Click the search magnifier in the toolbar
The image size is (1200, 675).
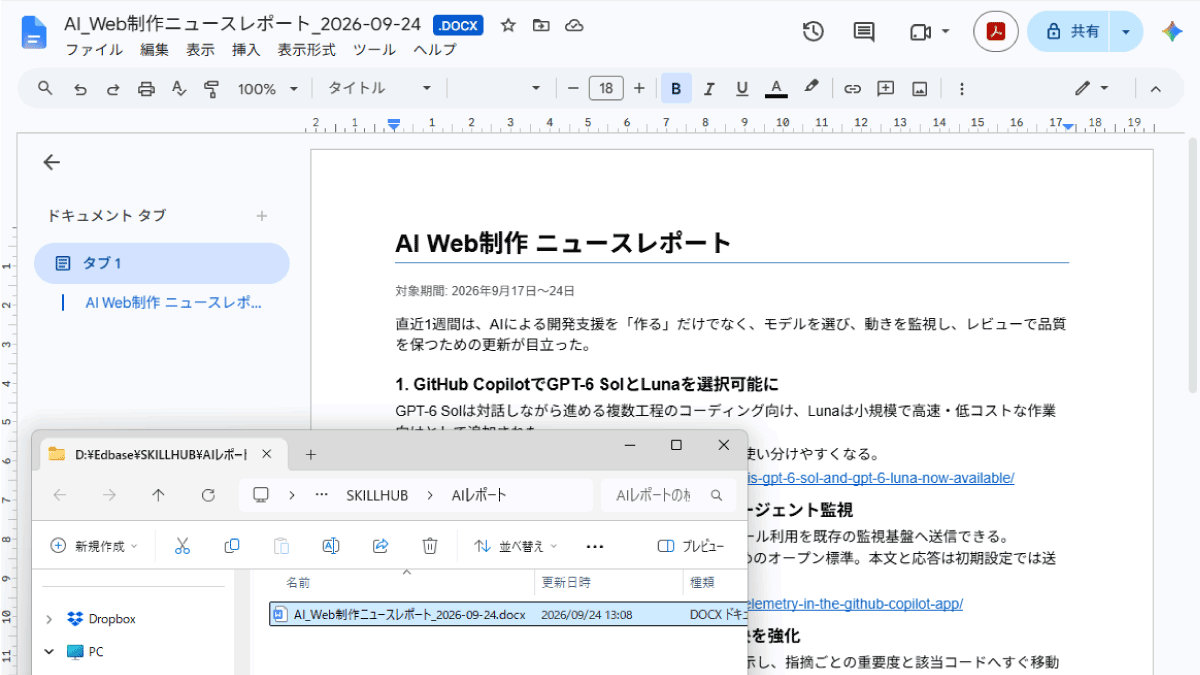pyautogui.click(x=45, y=88)
